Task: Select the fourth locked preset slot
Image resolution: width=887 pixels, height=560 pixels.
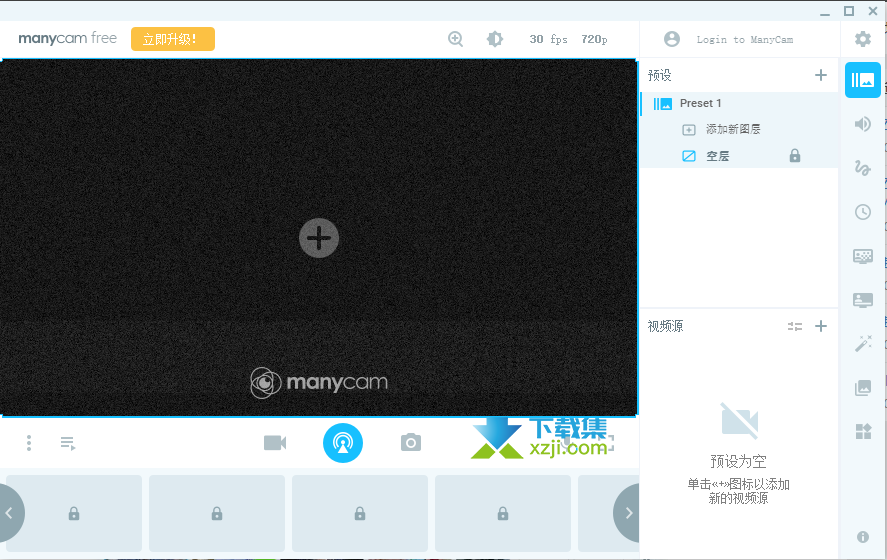Action: click(503, 513)
